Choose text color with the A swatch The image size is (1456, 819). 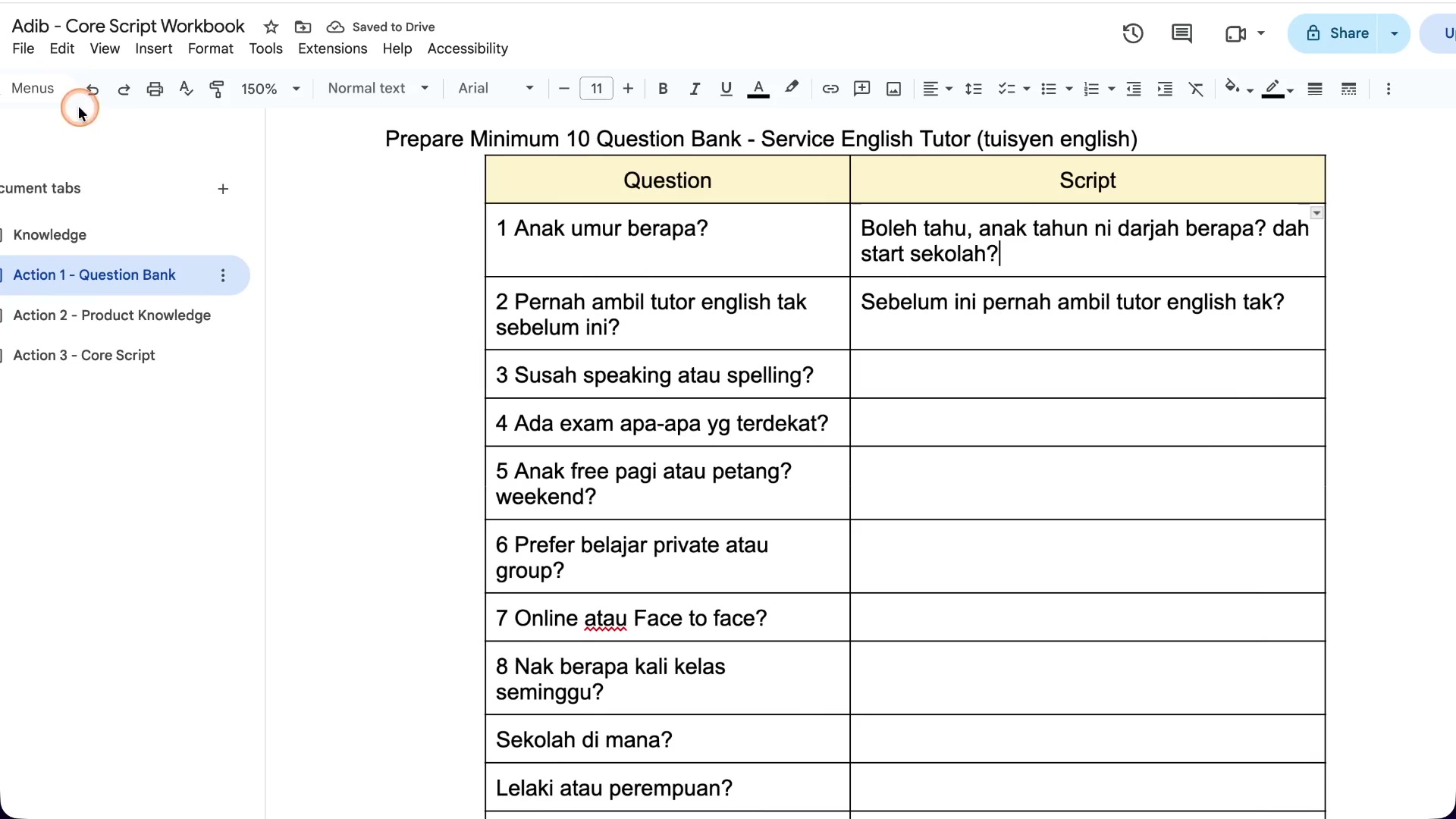pos(758,89)
